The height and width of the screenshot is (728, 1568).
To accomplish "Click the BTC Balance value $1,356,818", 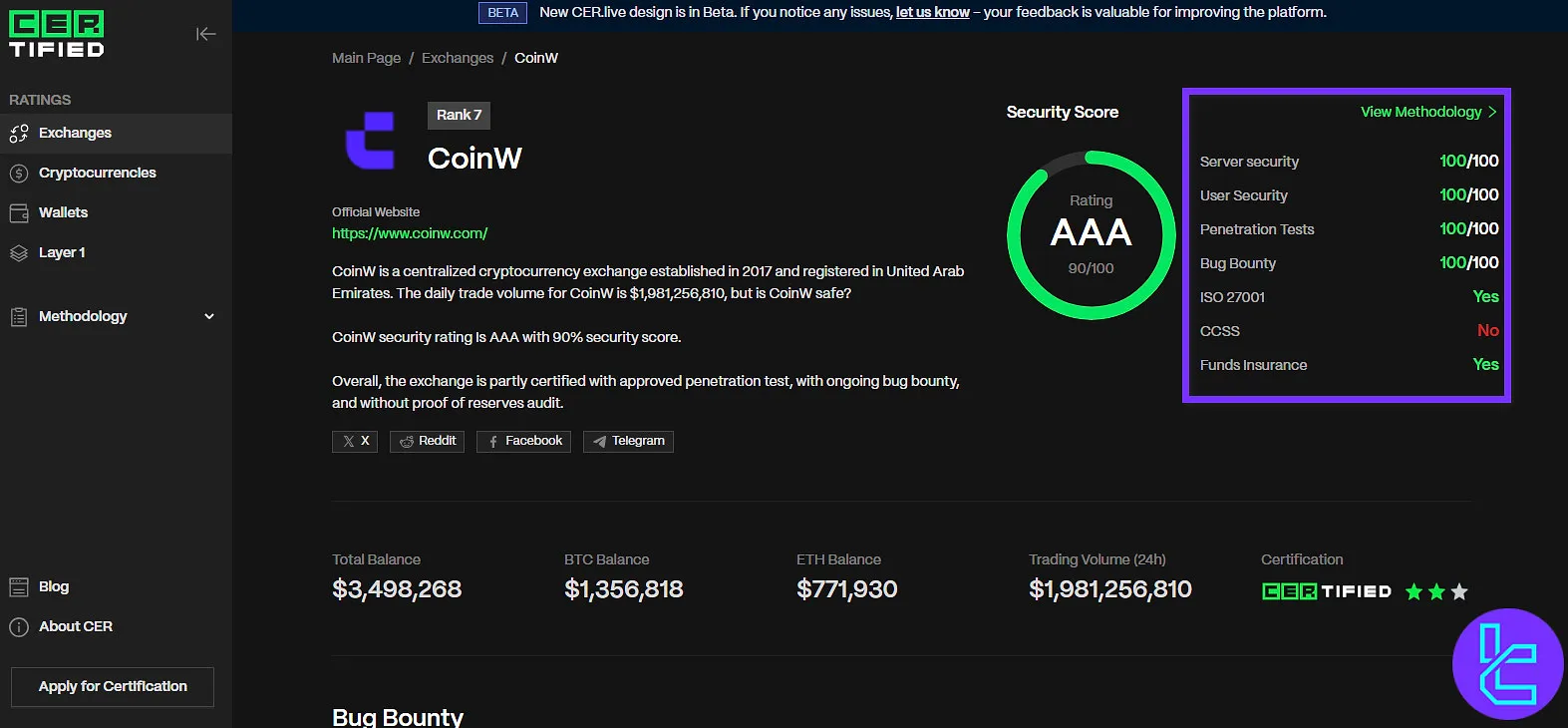I will point(624,589).
